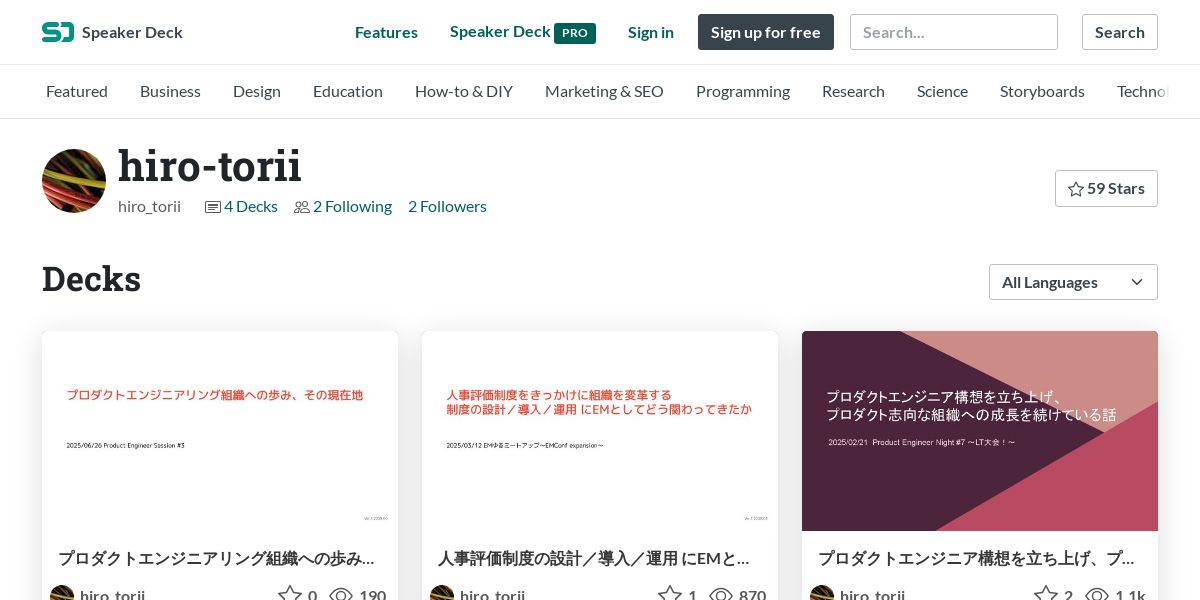Open deck title 人事評価制度の設計／導入／運用
The height and width of the screenshot is (600, 1200).
pos(594,558)
